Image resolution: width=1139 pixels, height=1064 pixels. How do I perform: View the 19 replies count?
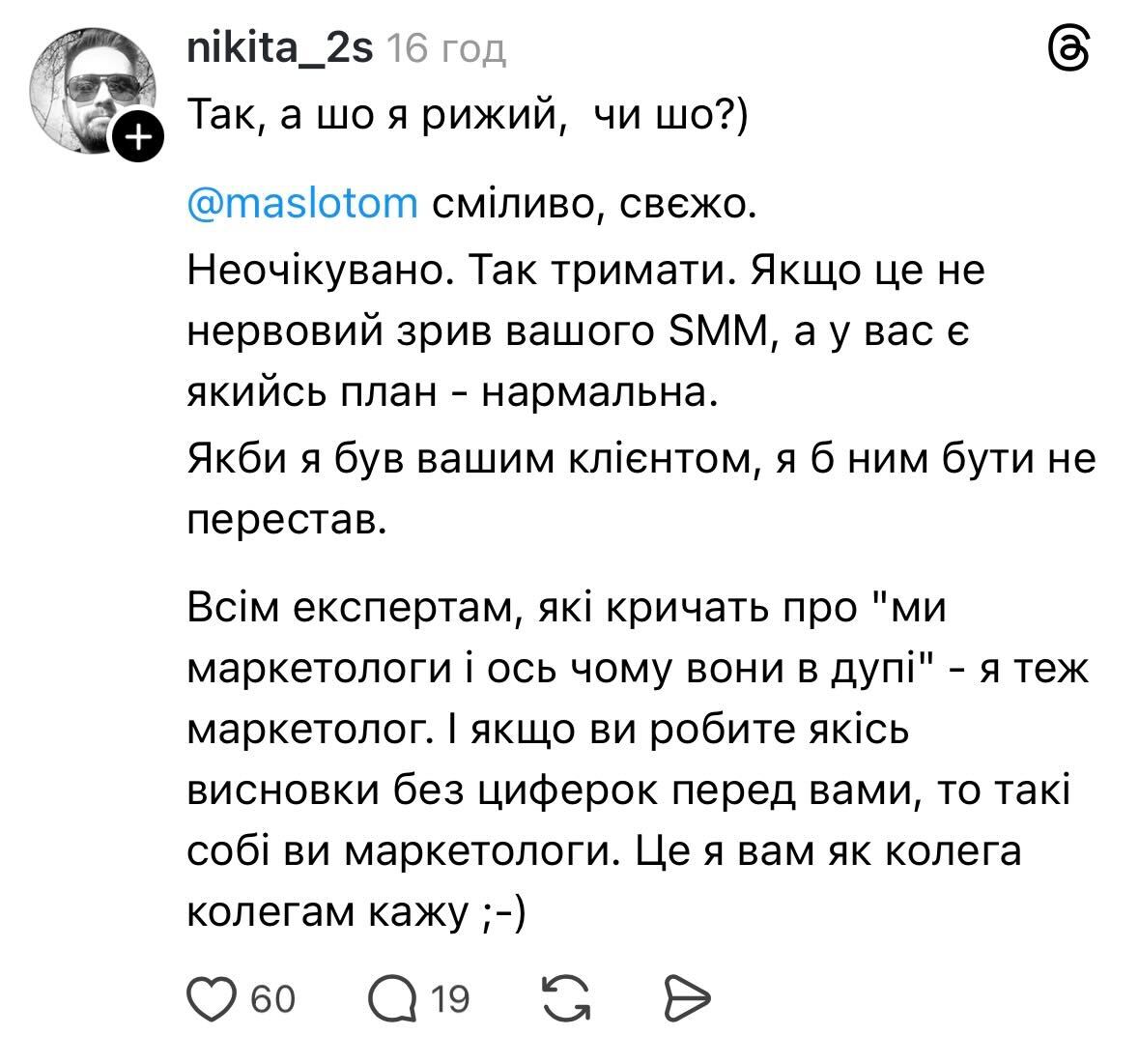[450, 997]
